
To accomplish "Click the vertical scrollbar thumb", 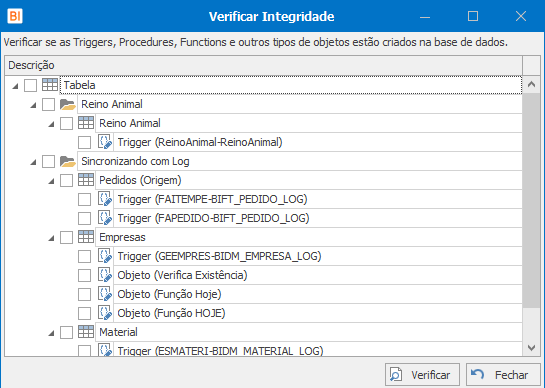I will [531, 200].
